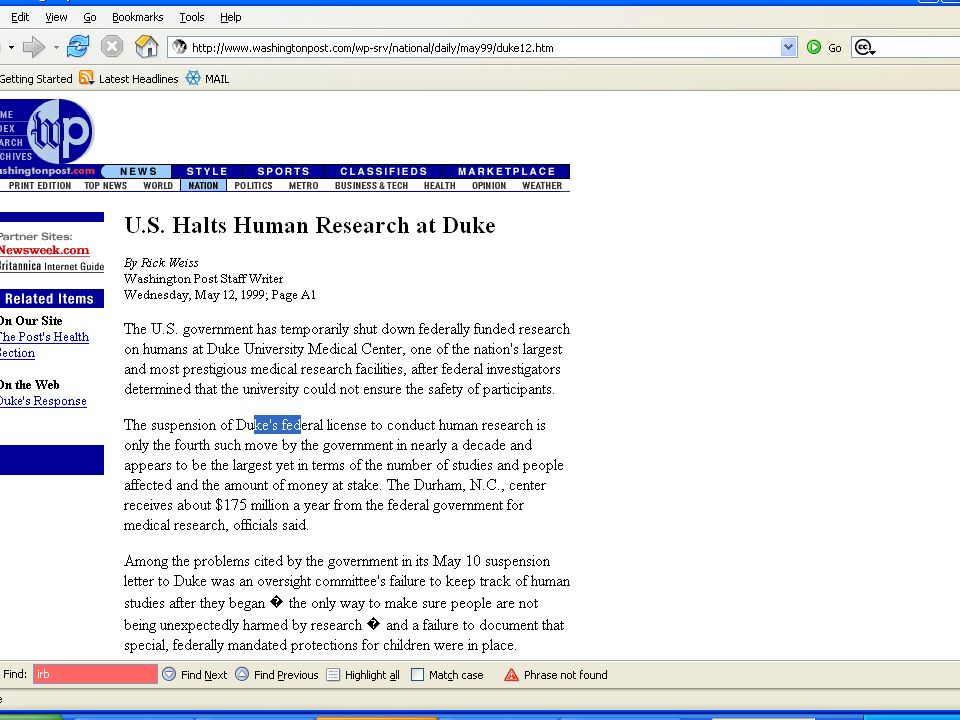The height and width of the screenshot is (720, 960).
Task: Go to the Home page icon
Action: coord(146,47)
